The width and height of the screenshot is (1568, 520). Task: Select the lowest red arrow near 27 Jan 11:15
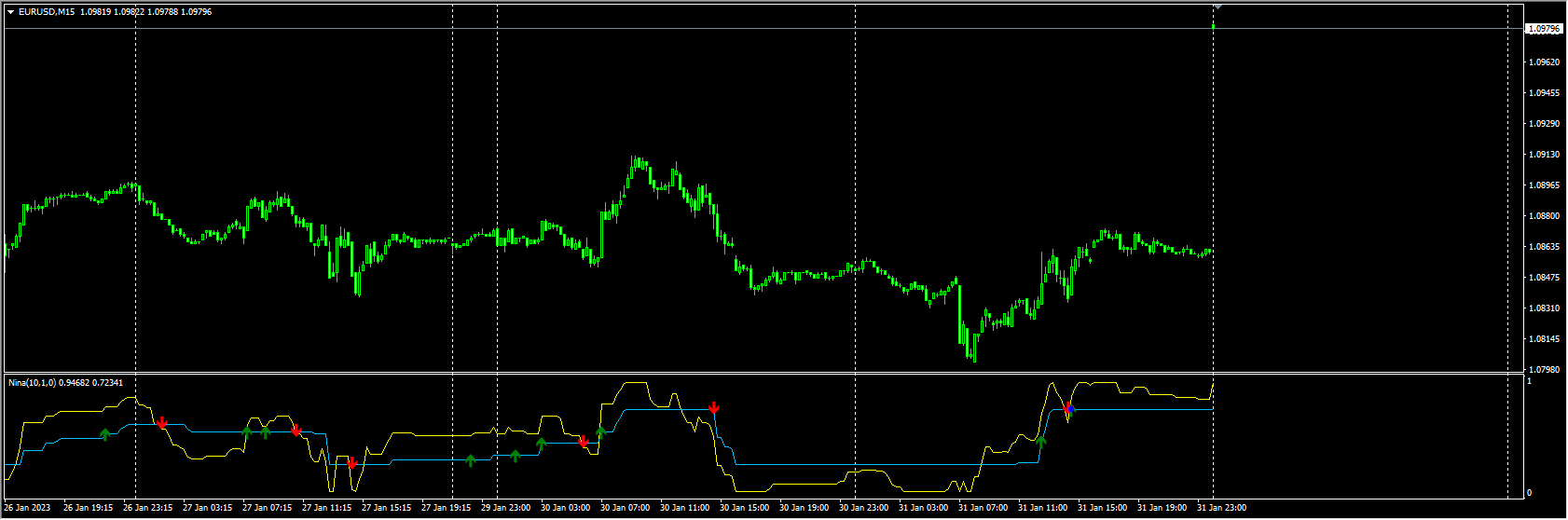351,463
